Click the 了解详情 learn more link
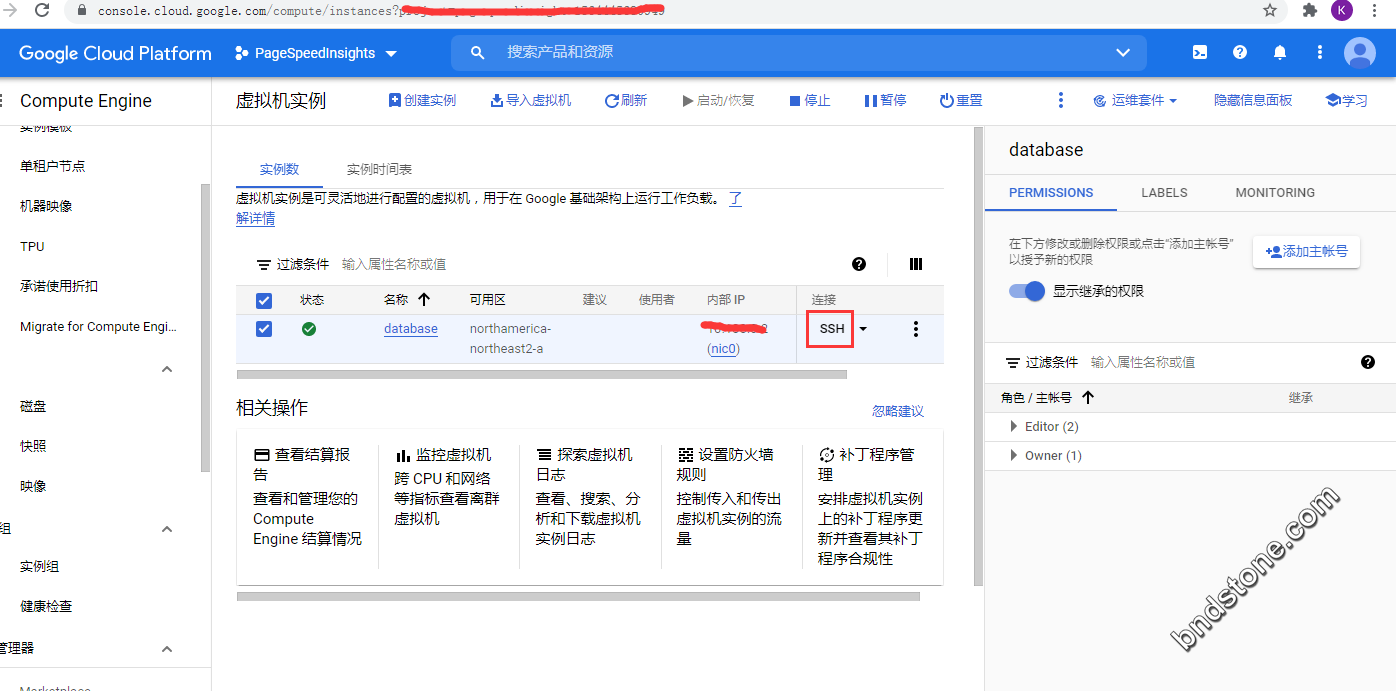 489,208
